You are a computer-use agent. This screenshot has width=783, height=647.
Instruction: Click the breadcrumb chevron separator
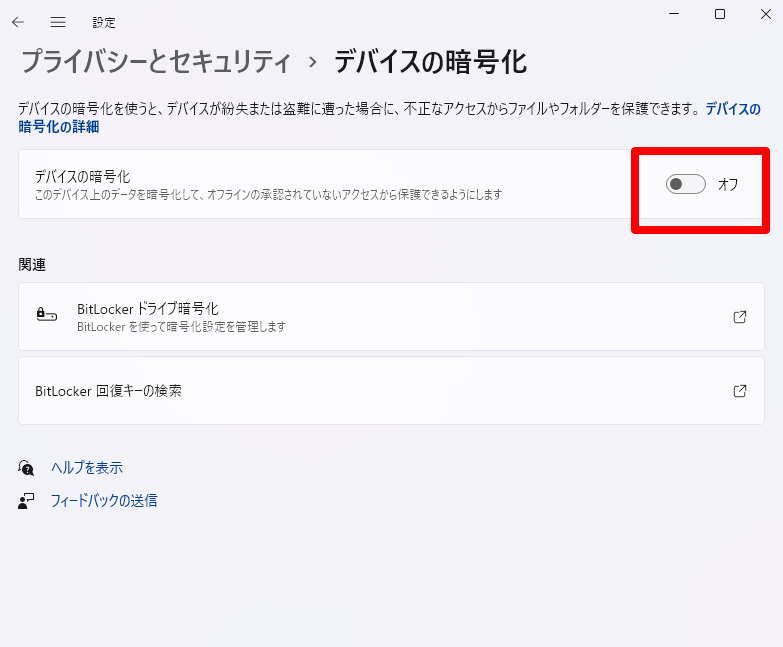point(312,62)
